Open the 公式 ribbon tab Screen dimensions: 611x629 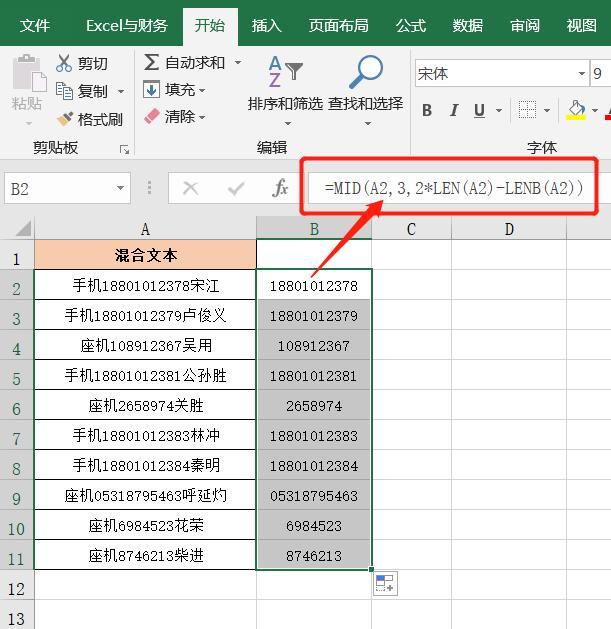[x=411, y=25]
